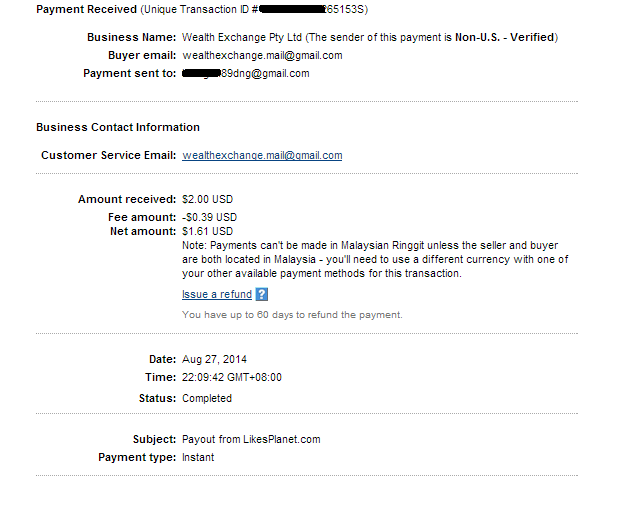The height and width of the screenshot is (515, 633).
Task: Click the business name Wealth Exchange Pty Ltd
Action: [244, 37]
